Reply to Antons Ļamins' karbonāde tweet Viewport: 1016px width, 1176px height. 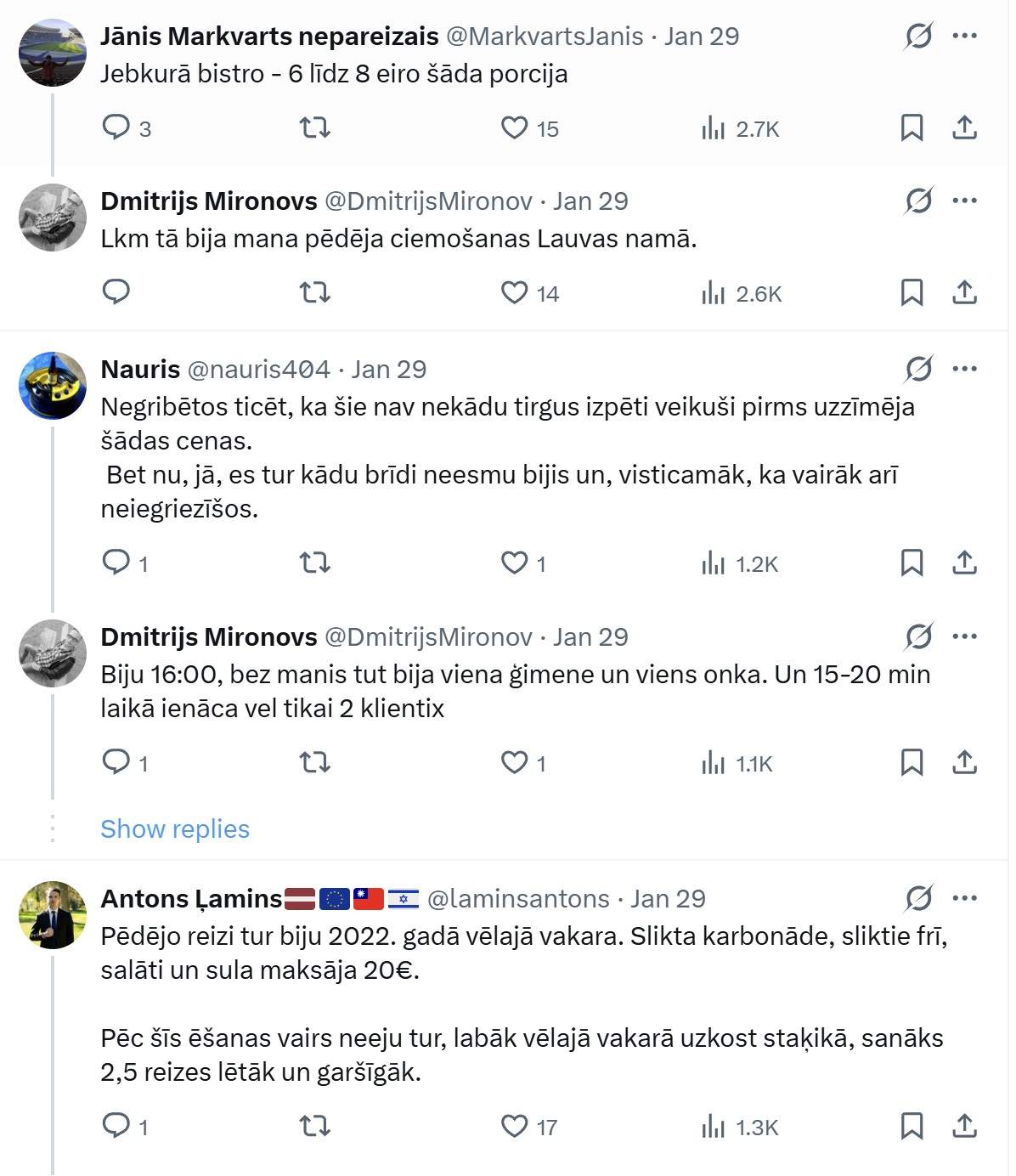tap(116, 1126)
